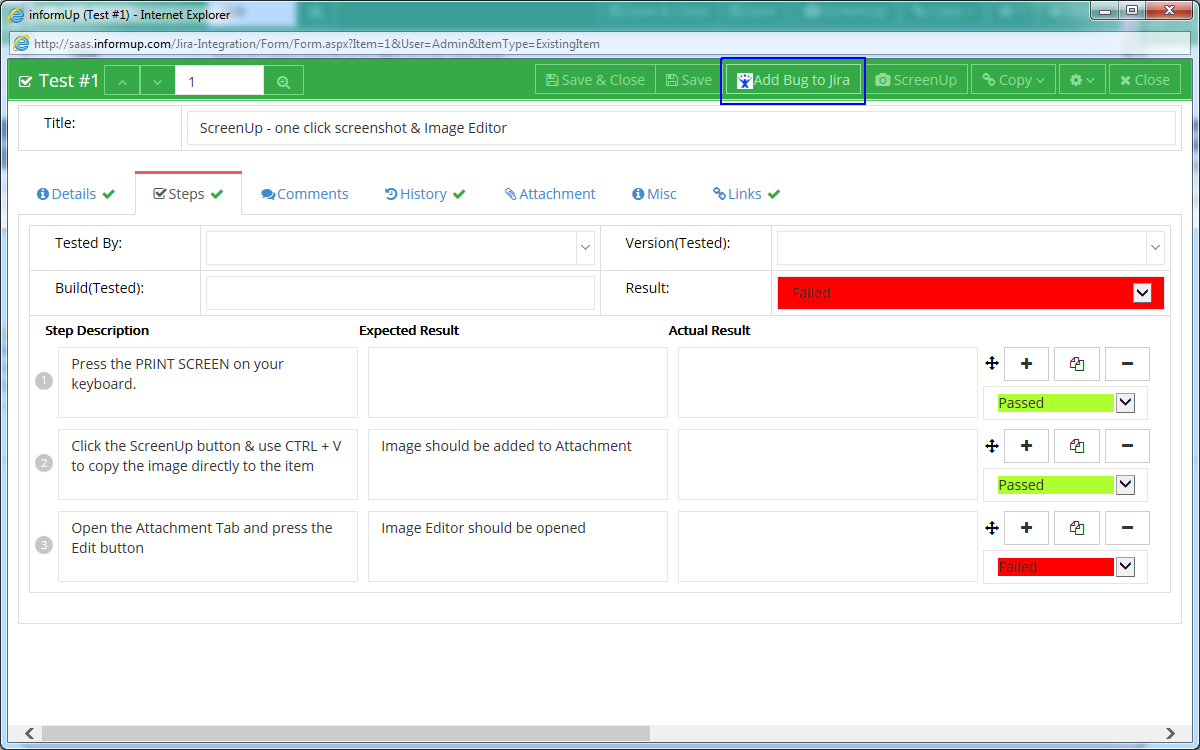
Task: Add Bug to Jira
Action: [793, 80]
